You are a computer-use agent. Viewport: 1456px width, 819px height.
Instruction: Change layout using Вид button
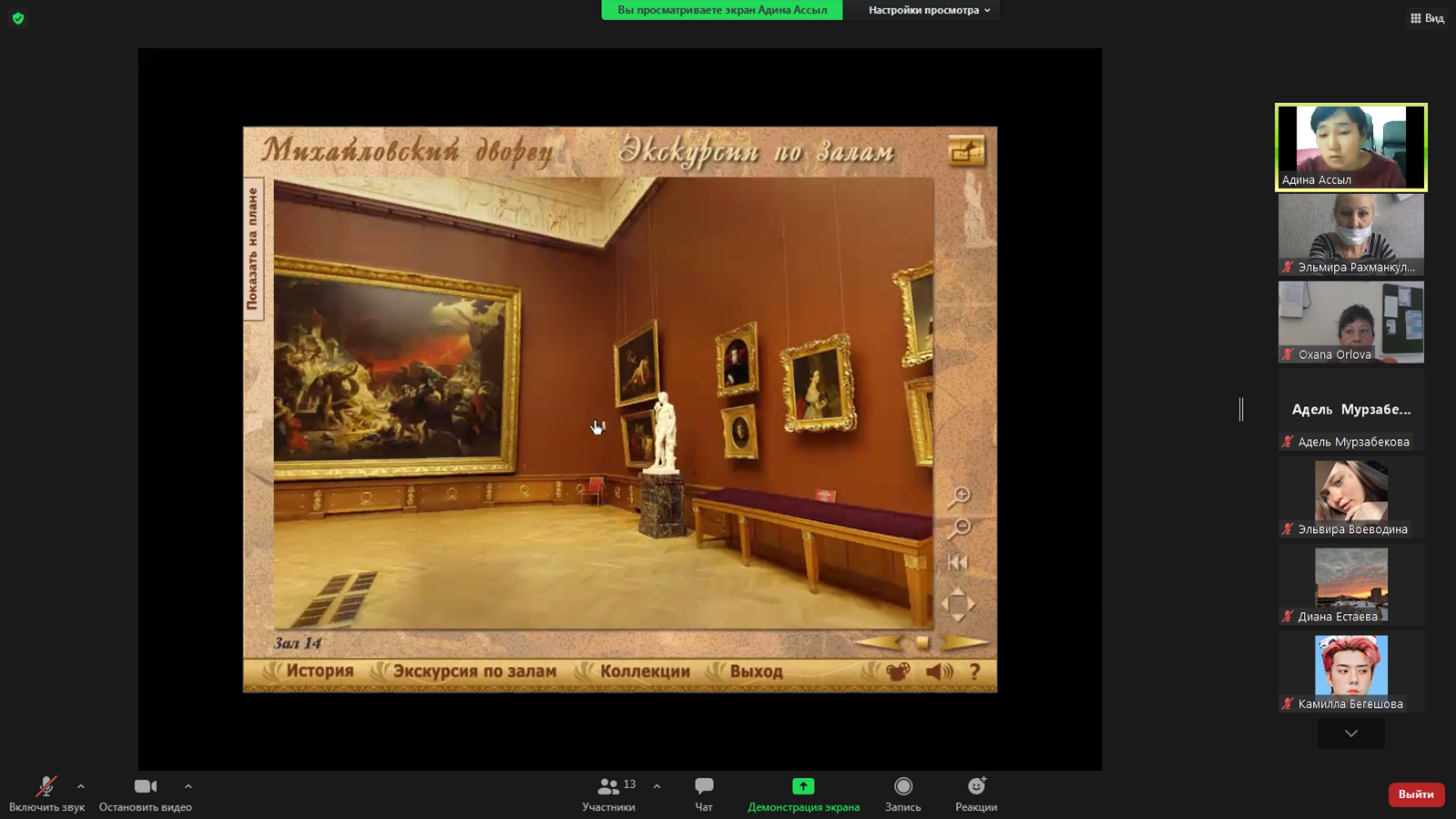(1427, 18)
